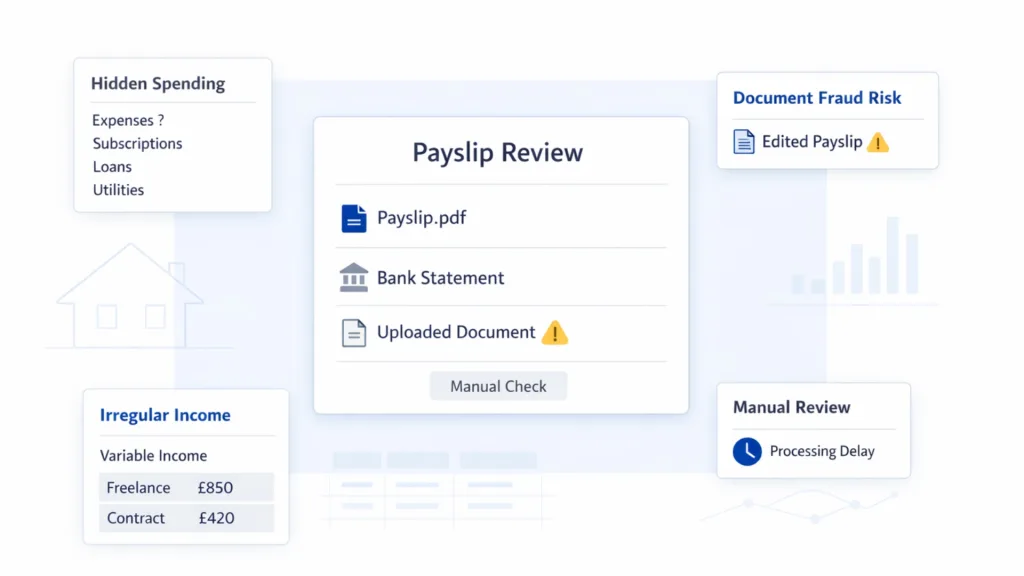Select the Freelance £850 income row
Image resolution: width=1024 pixels, height=576 pixels.
tap(186, 488)
